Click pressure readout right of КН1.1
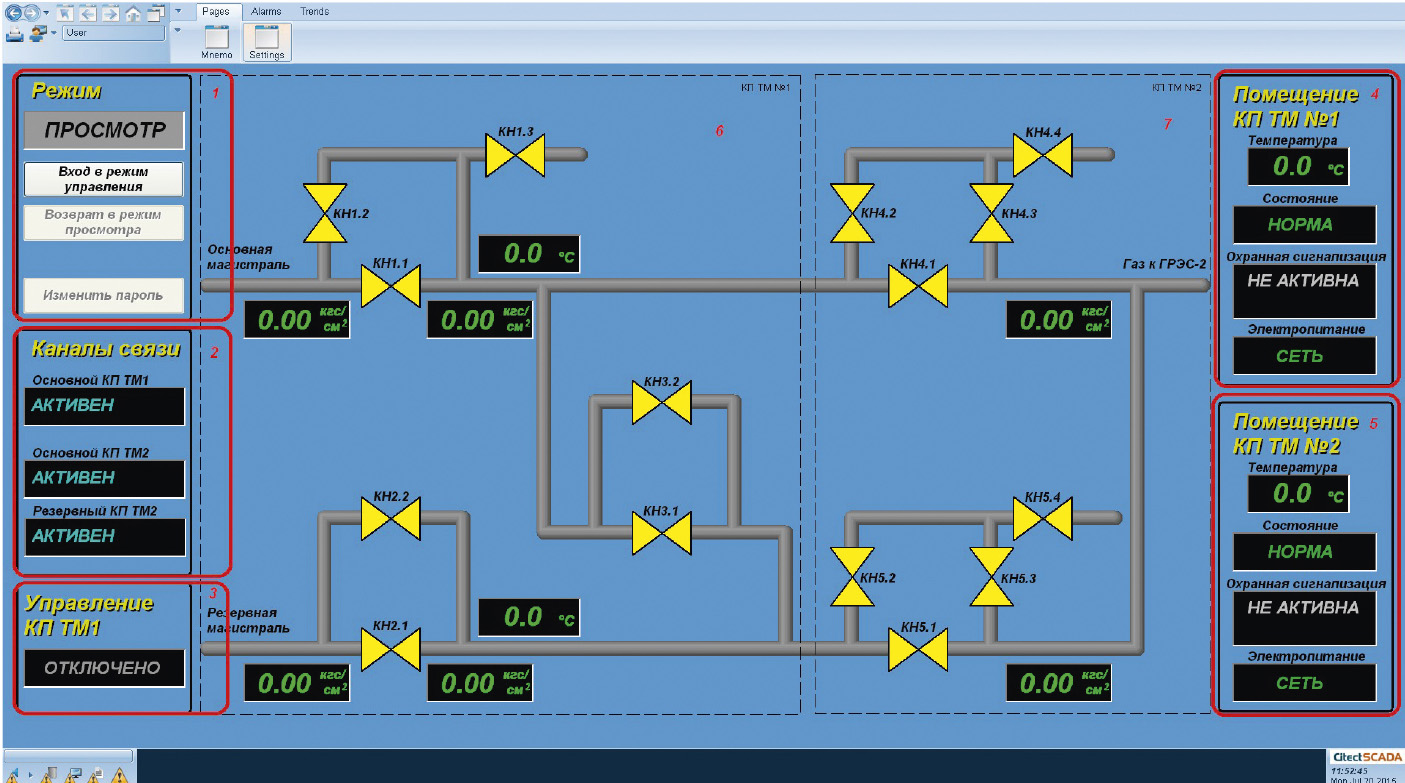Viewport: 1405px width, 783px height. [481, 320]
